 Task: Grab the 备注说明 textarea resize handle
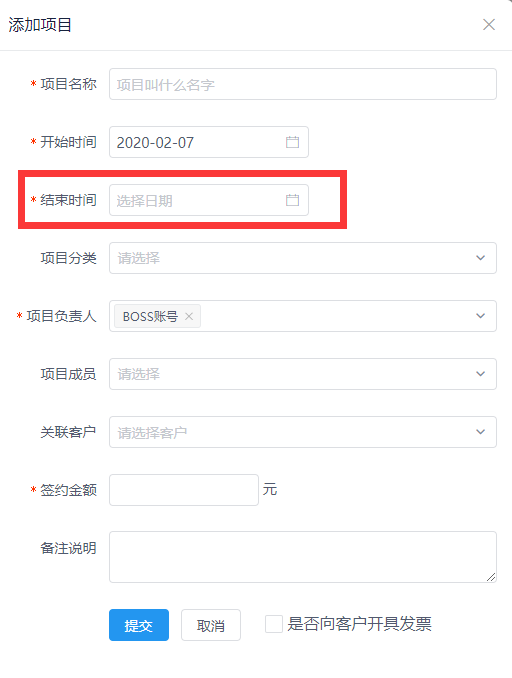[x=491, y=577]
